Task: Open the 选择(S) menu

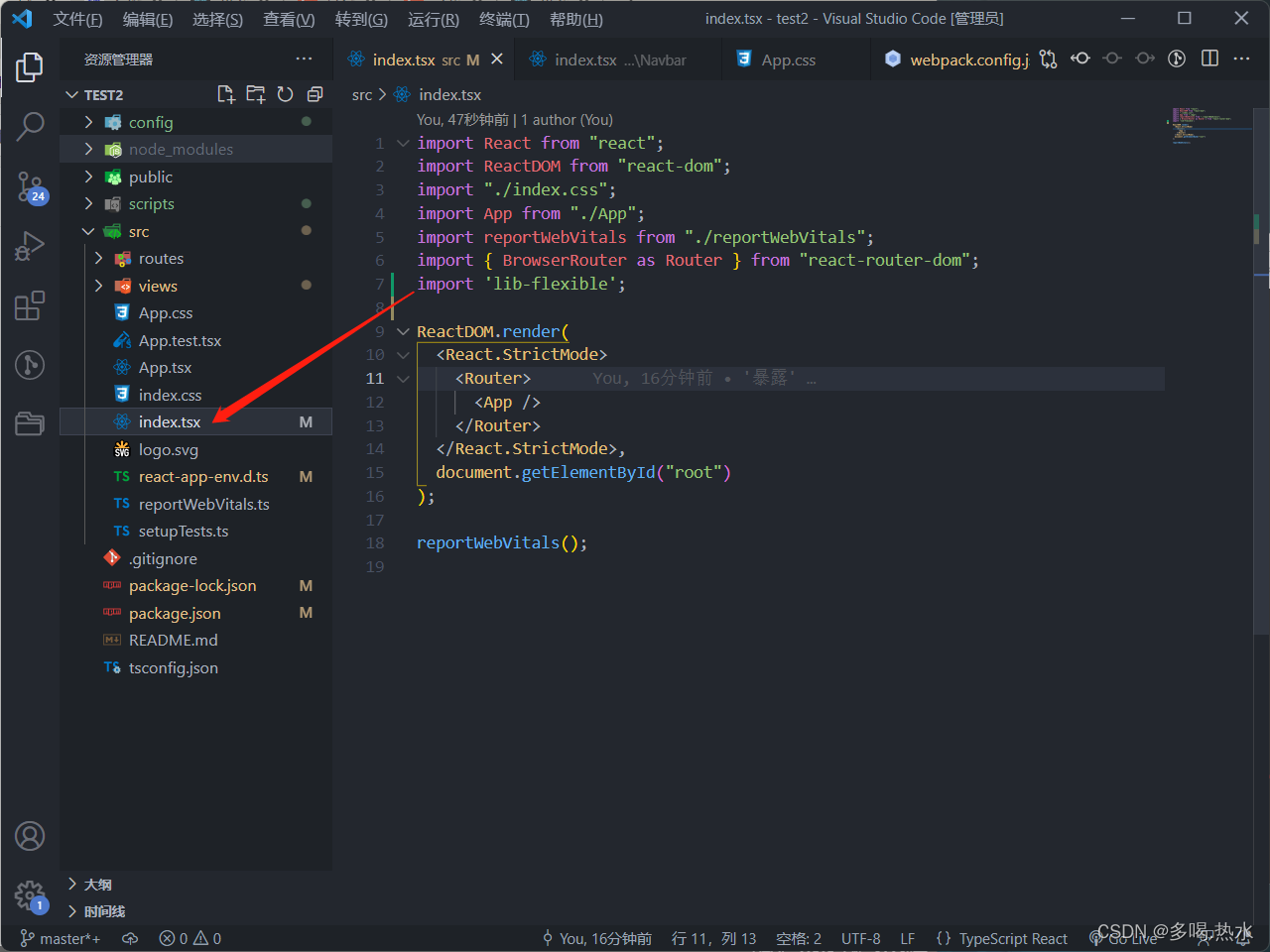Action: (x=217, y=19)
